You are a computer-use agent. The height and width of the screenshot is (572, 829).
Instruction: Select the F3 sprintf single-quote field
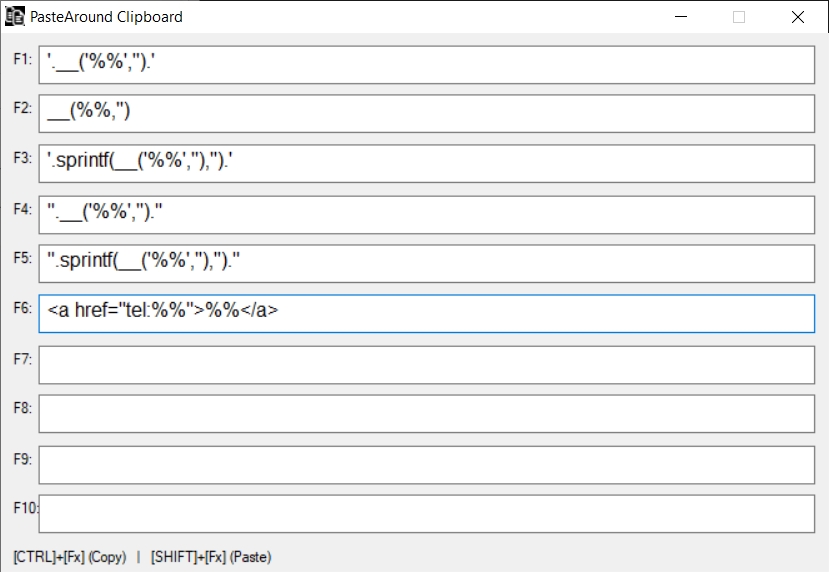pos(427,164)
